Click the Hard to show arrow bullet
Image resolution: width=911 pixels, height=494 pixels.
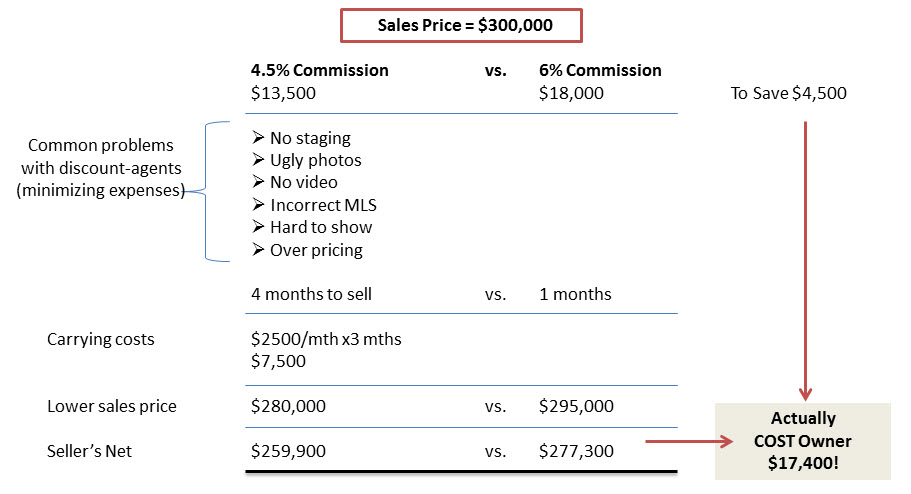pyautogui.click(x=259, y=227)
